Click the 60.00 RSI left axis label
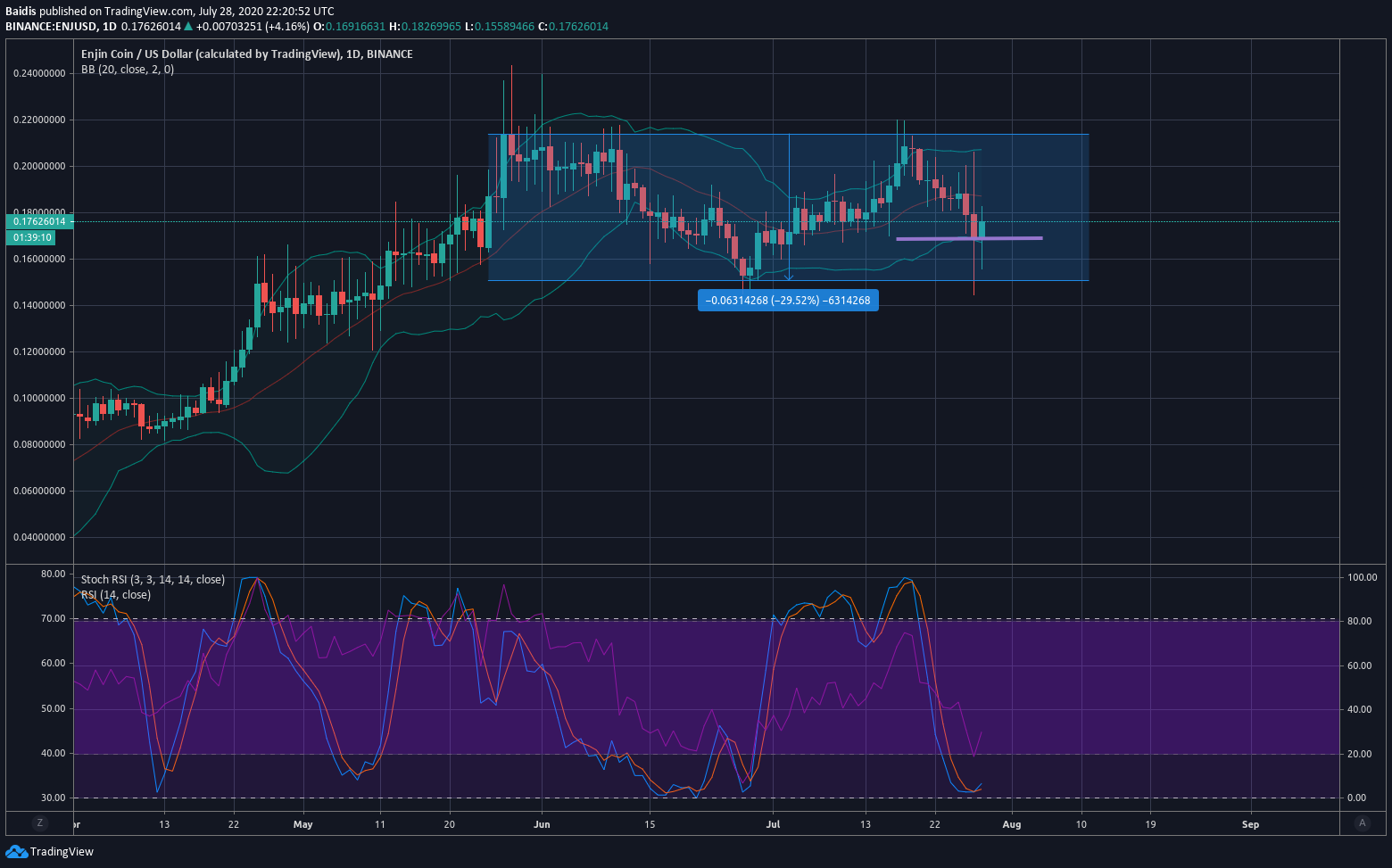1392x868 pixels. (x=54, y=663)
